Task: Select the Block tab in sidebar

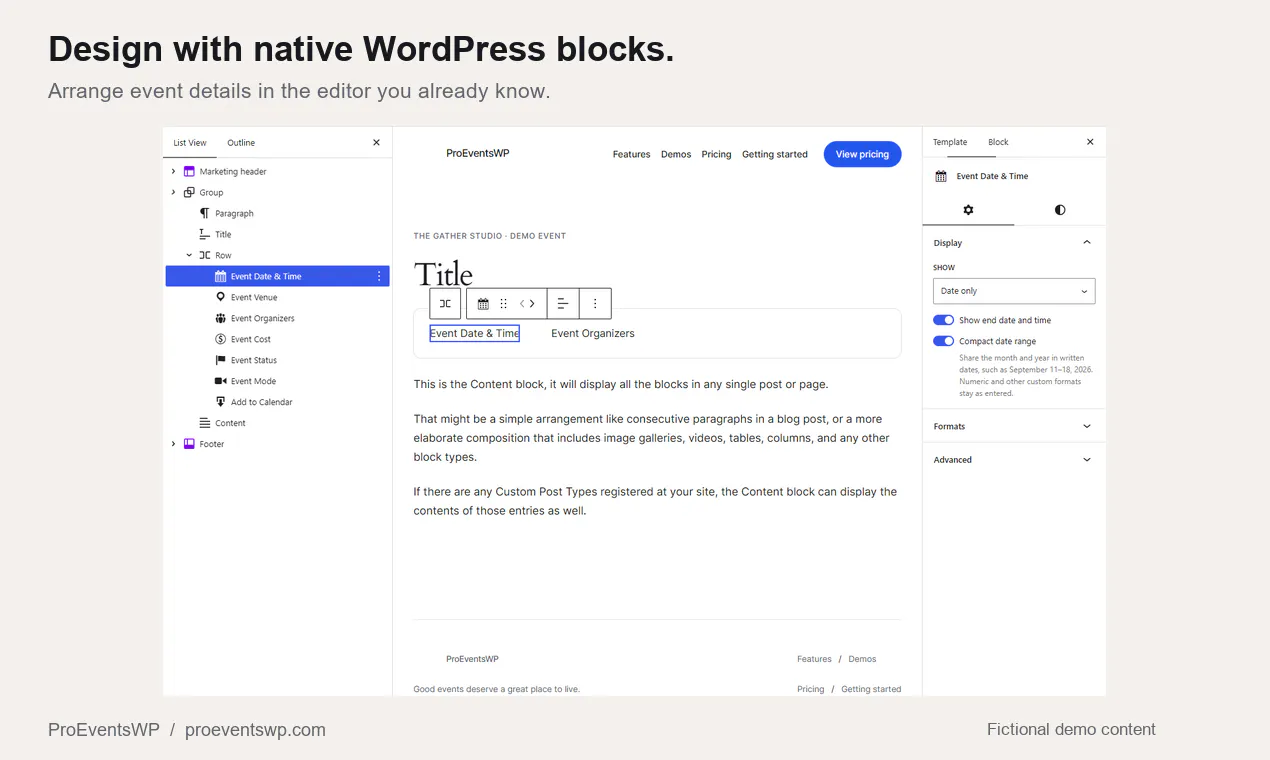Action: tap(998, 143)
